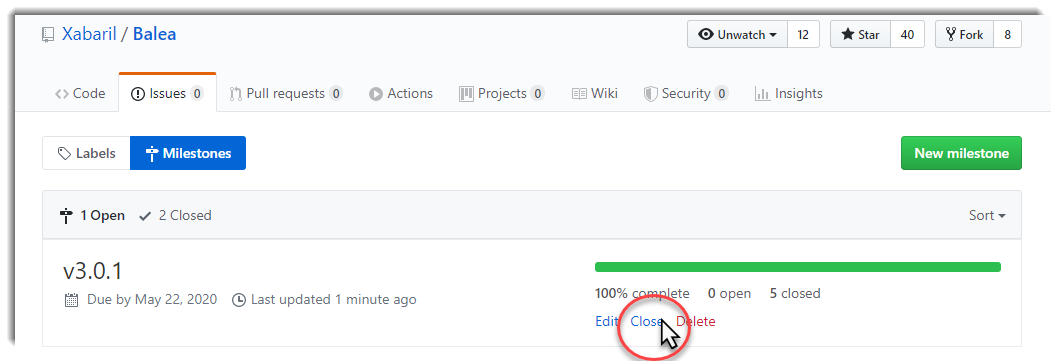This screenshot has height=361, width=1051.
Task: Open the Security shield icon tab
Action: tap(650, 94)
